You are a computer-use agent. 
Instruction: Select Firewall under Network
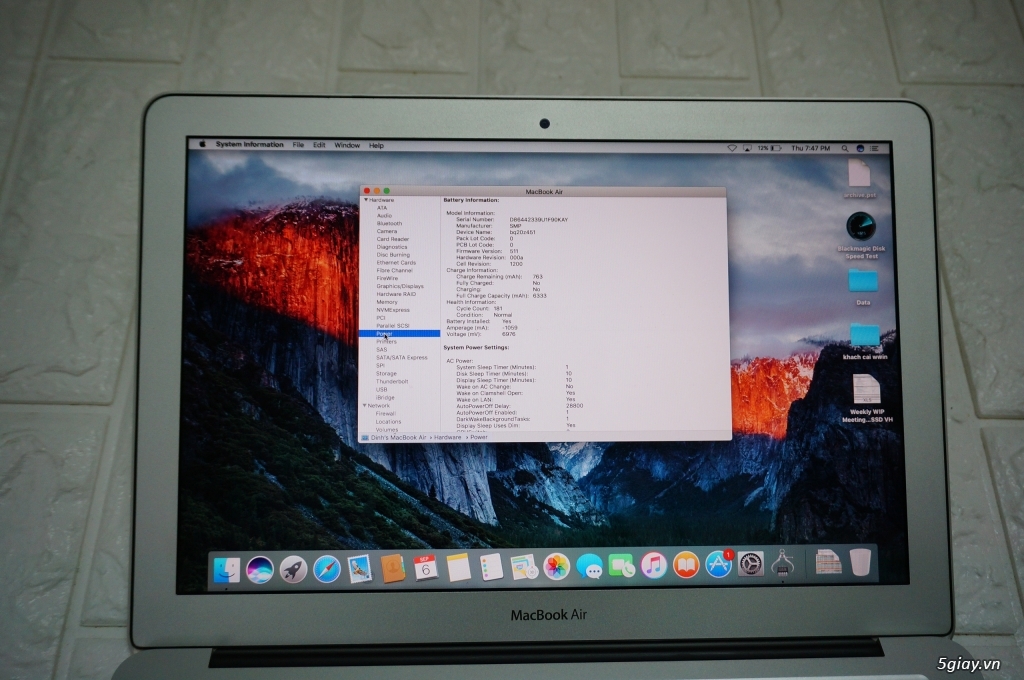385,413
